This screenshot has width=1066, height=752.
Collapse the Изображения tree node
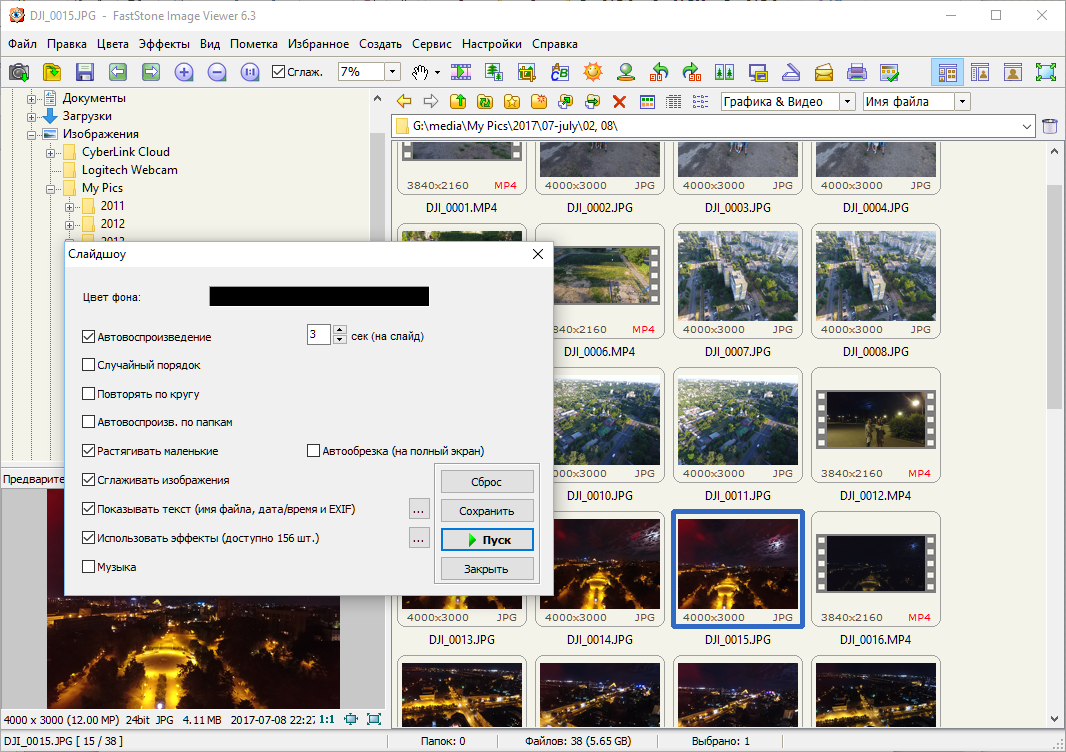coord(31,135)
